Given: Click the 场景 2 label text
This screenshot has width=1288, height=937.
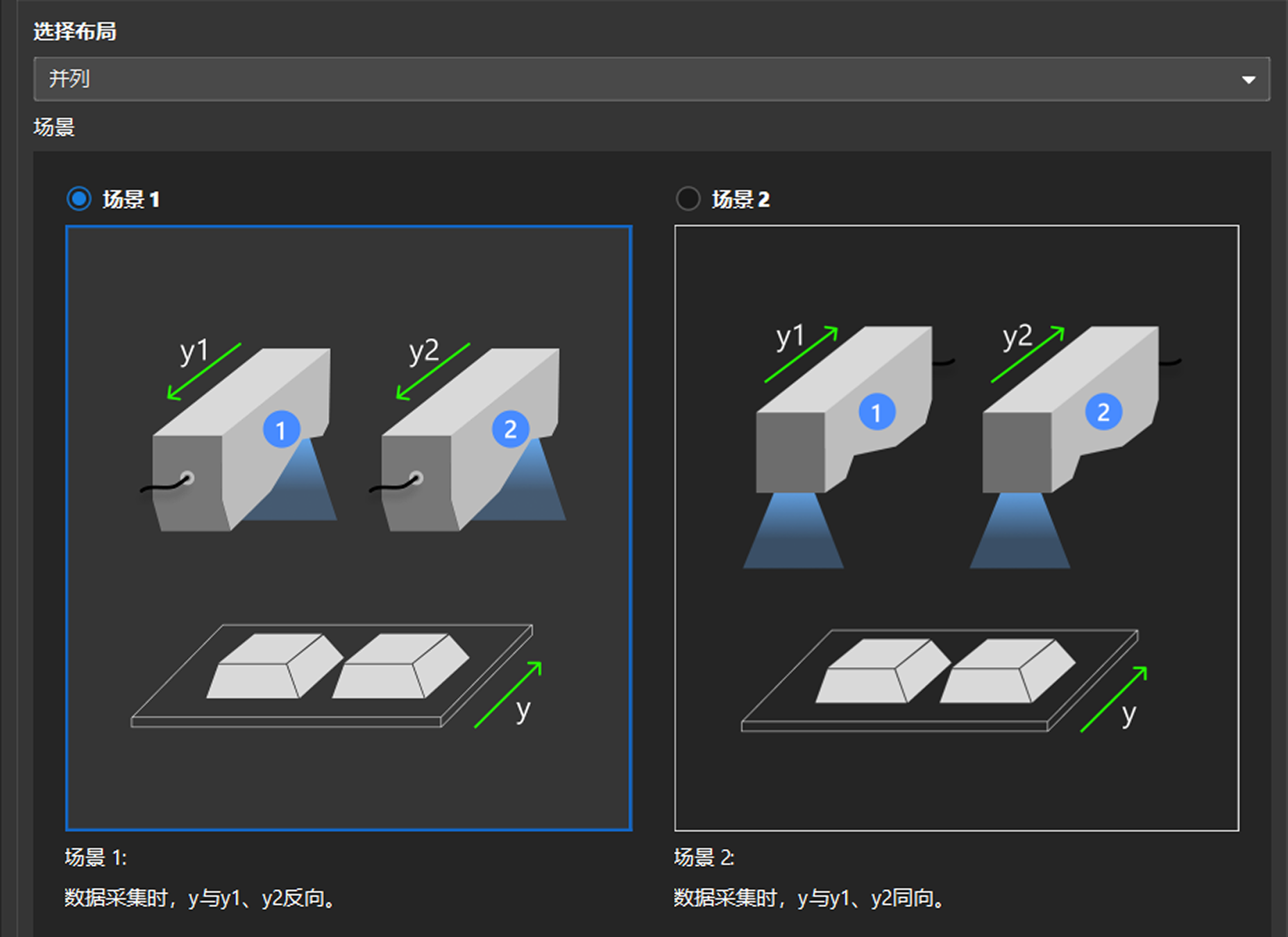Looking at the screenshot, I should point(740,200).
